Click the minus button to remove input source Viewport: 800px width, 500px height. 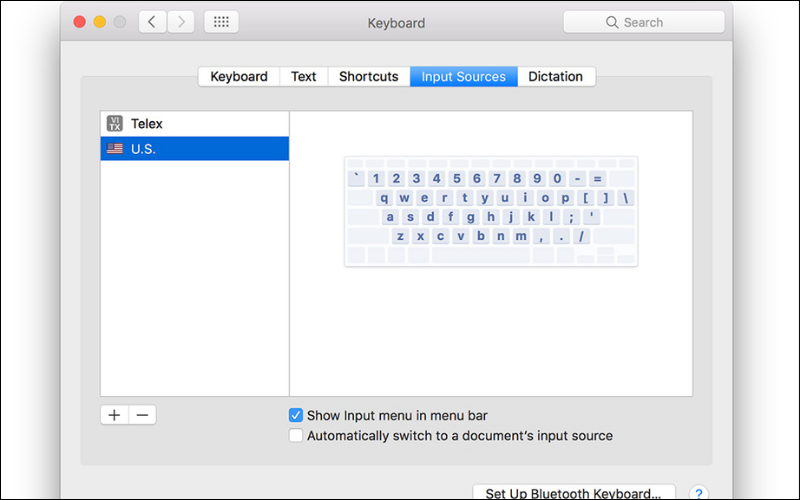click(x=142, y=415)
